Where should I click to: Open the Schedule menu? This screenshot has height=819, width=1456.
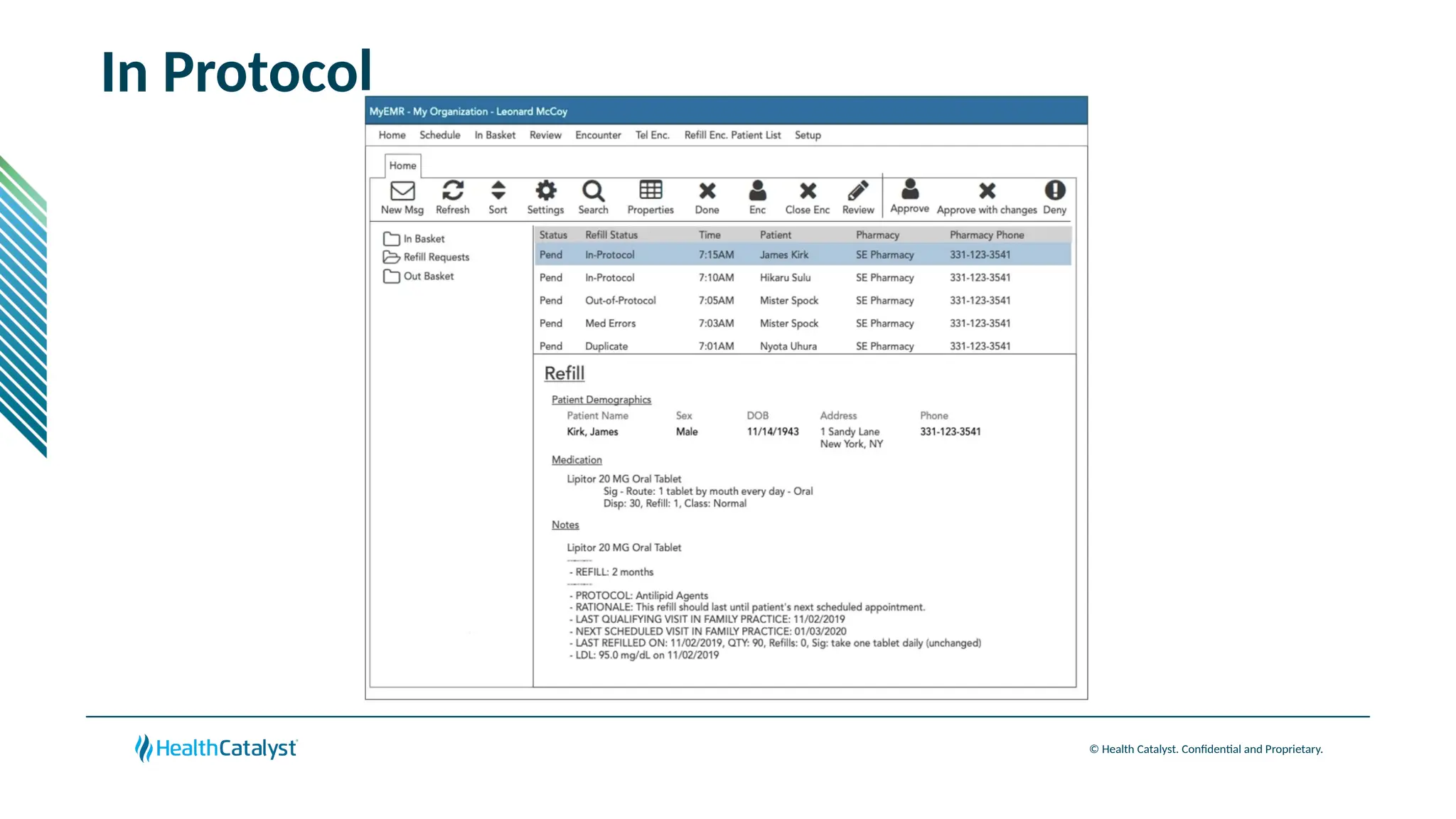click(x=439, y=135)
